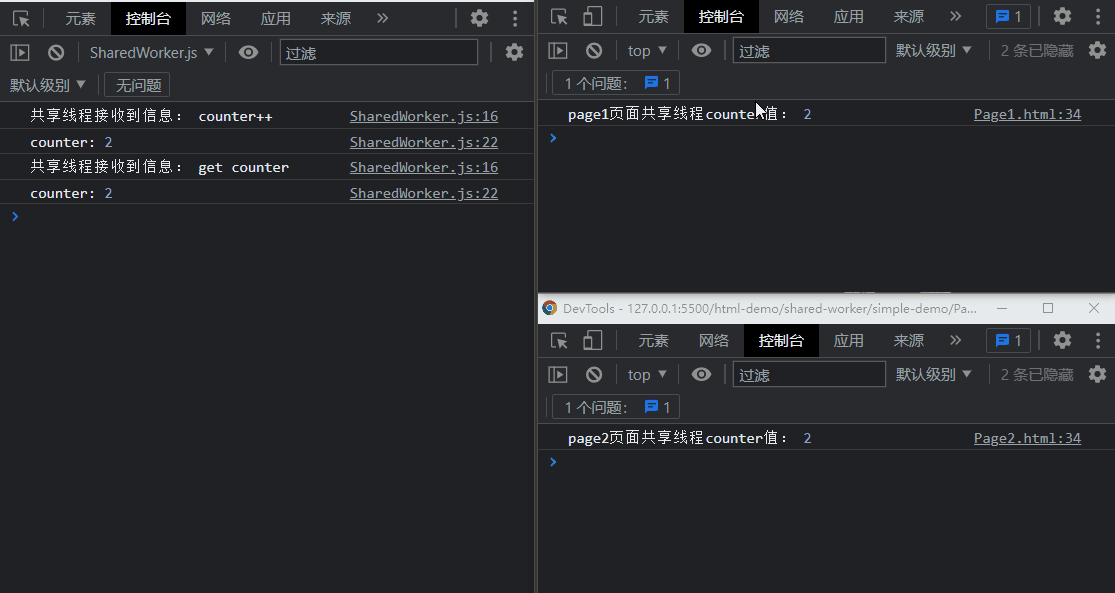Switch to the 应用 tab in the top-right panel
The height and width of the screenshot is (593, 1115).
point(848,17)
